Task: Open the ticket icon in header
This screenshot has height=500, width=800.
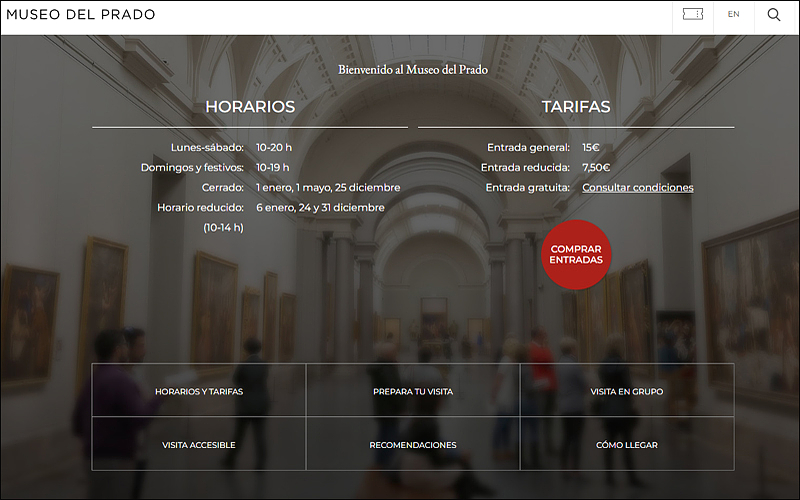Action: tap(692, 14)
